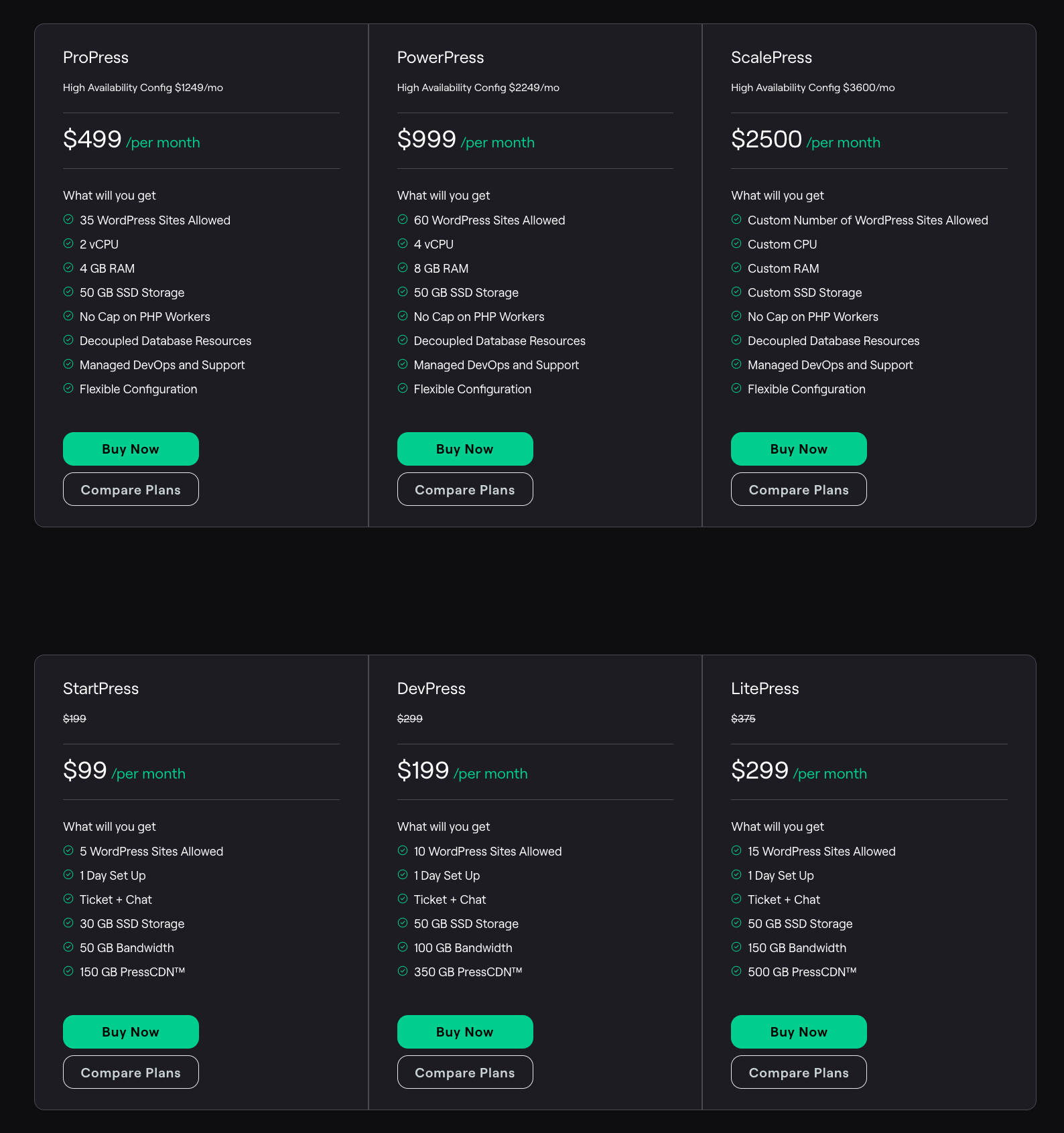
Task: Click Compare Plans for PowerPress
Action: 464,489
